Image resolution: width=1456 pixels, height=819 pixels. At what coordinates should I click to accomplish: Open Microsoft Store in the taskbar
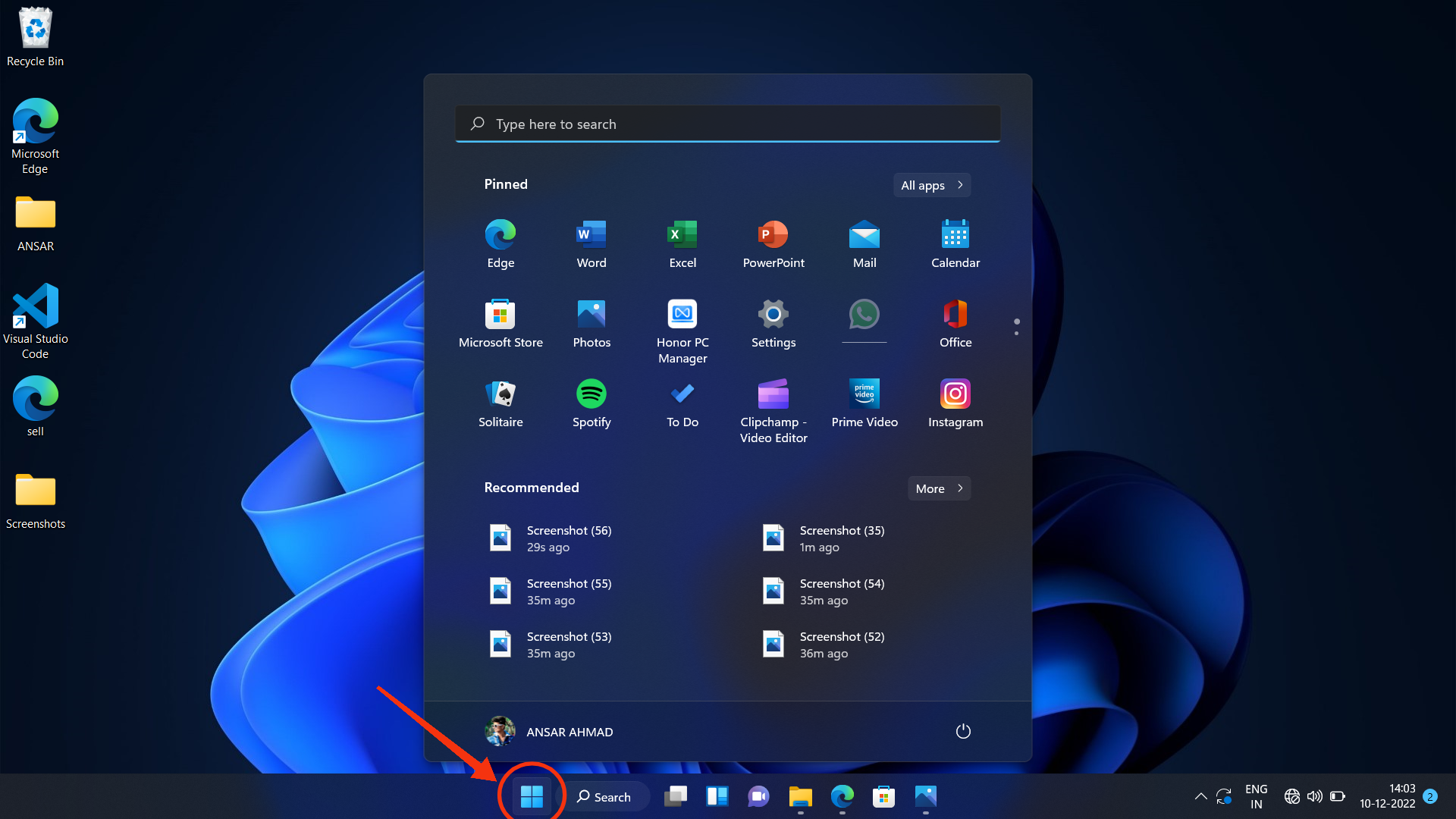tap(884, 796)
